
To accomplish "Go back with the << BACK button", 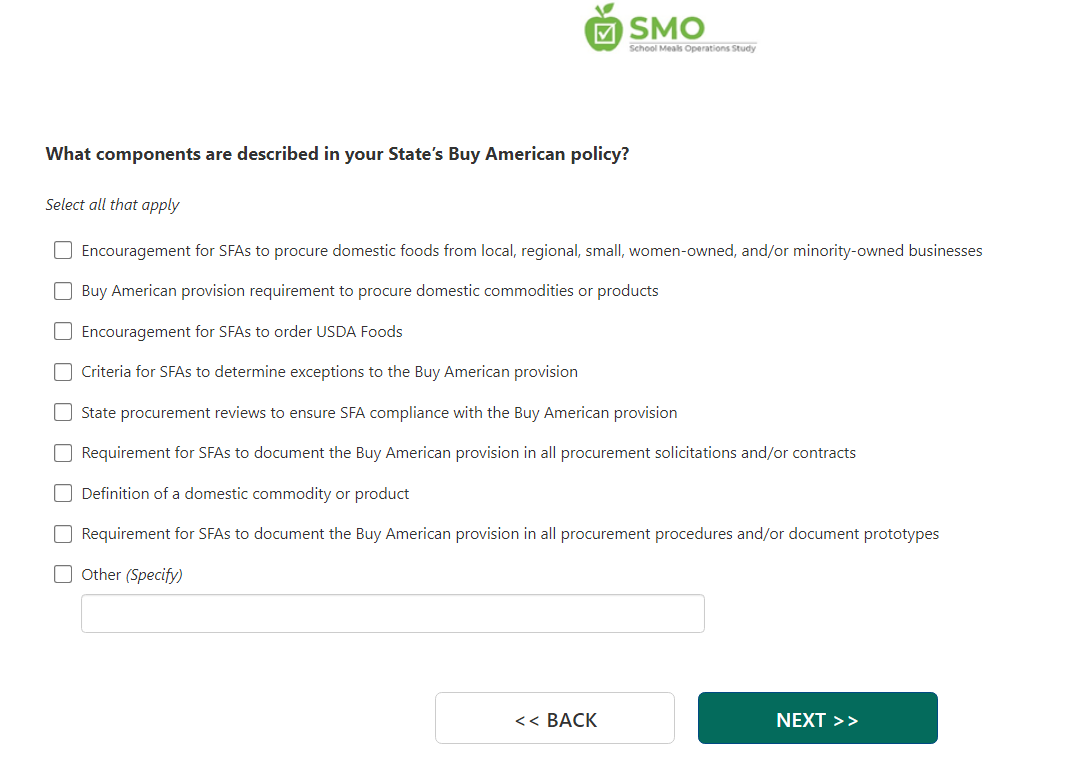I will pyautogui.click(x=555, y=719).
